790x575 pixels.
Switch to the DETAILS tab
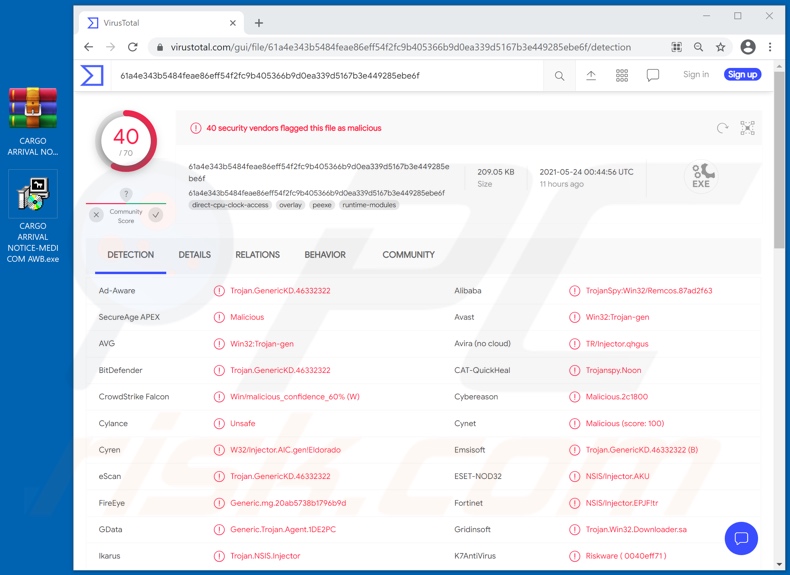coord(194,255)
